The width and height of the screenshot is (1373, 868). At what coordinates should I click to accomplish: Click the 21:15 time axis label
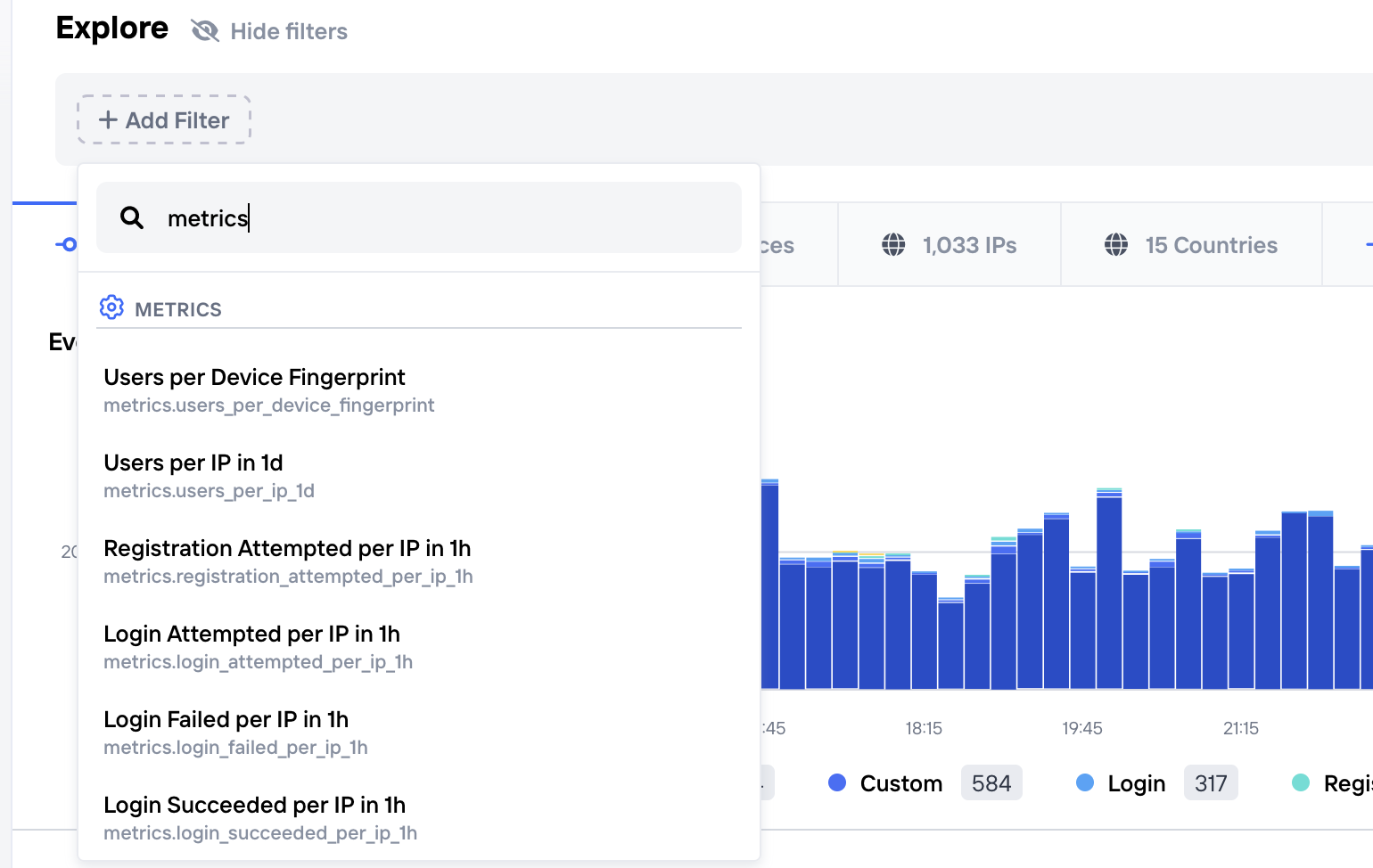[1241, 728]
